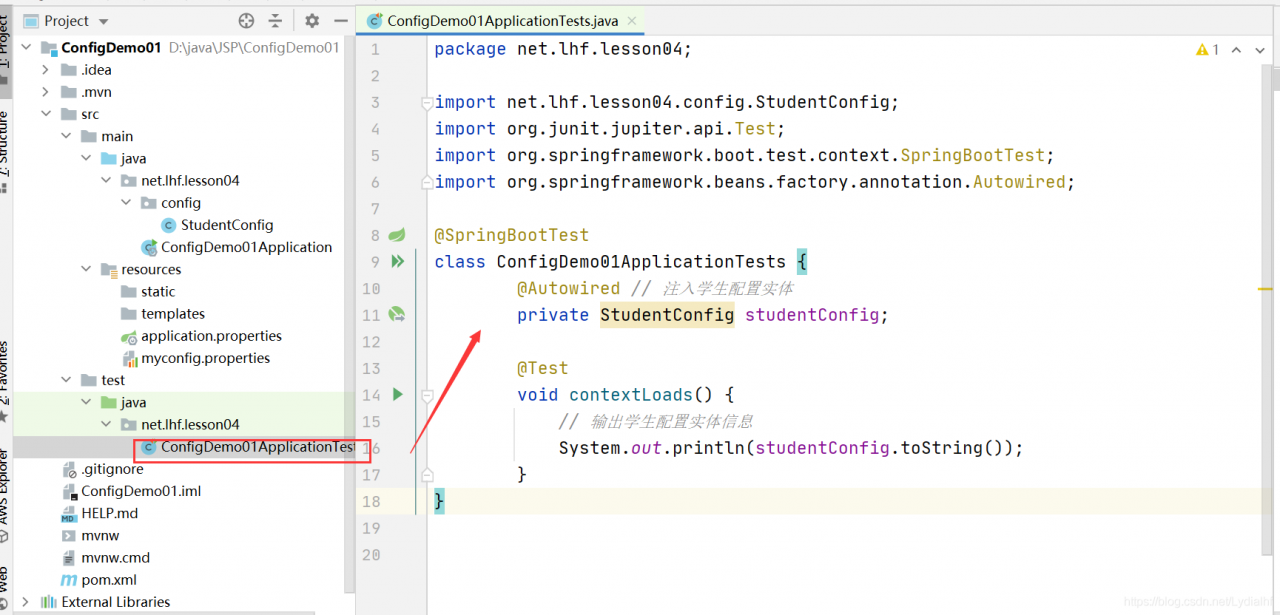Go to previous highlighted error arrow
This screenshot has height=615, width=1280.
coord(1236,49)
